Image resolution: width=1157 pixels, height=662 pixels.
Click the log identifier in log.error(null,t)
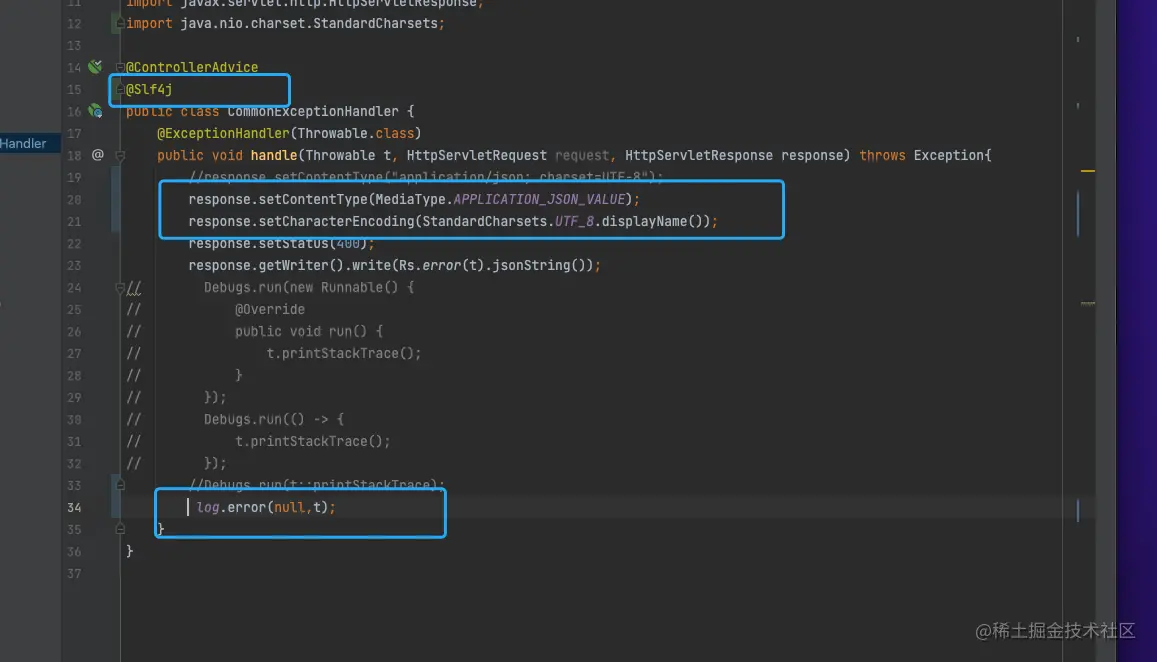pyautogui.click(x=207, y=507)
